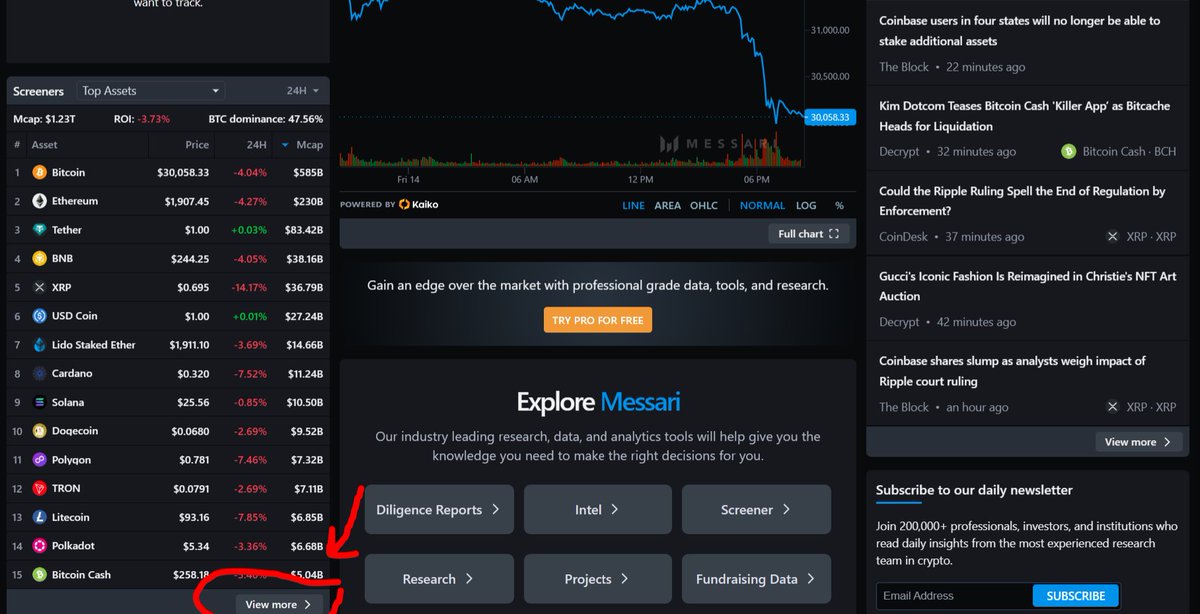Sort the table by Mcap column
Viewport: 1200px width, 614px height.
[x=302, y=145]
